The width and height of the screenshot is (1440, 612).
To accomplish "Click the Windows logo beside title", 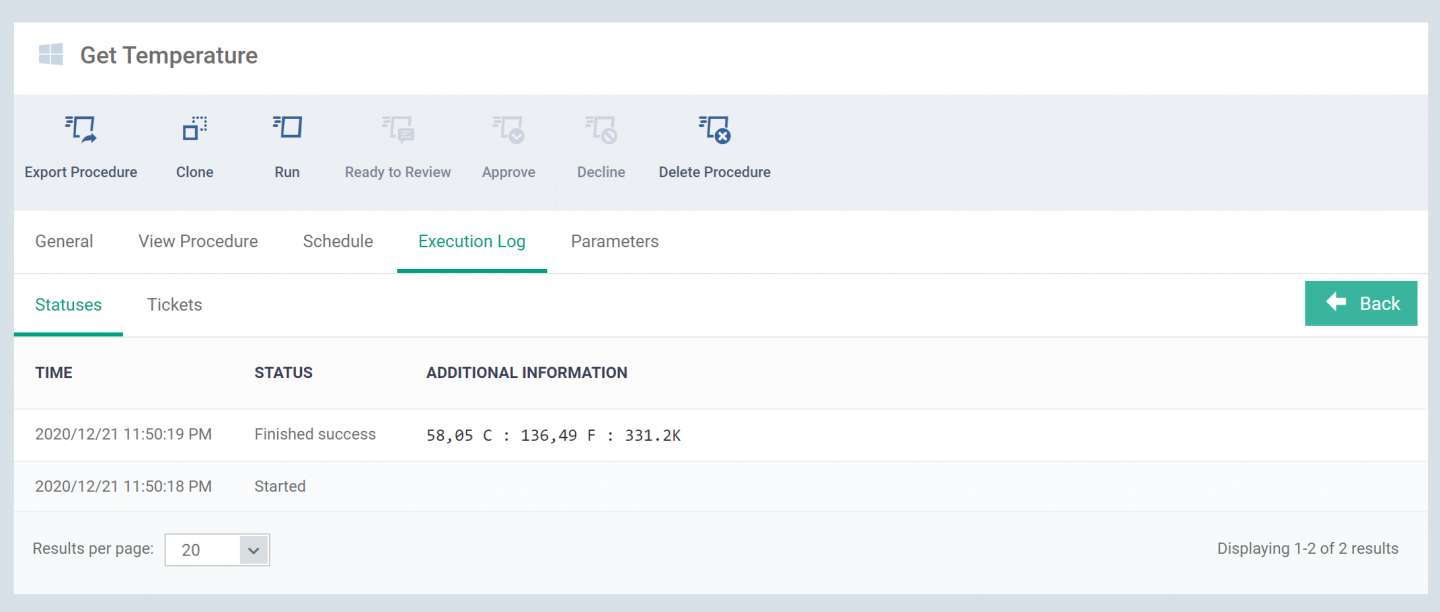I will coord(51,55).
